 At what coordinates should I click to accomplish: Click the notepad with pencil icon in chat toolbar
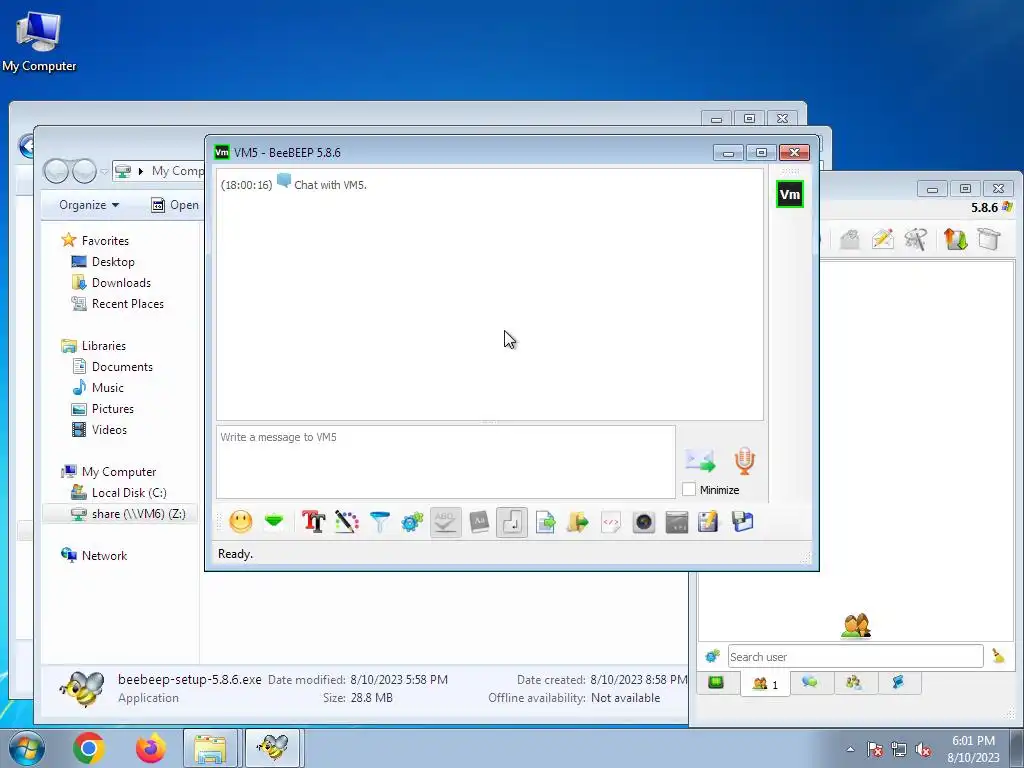[709, 522]
